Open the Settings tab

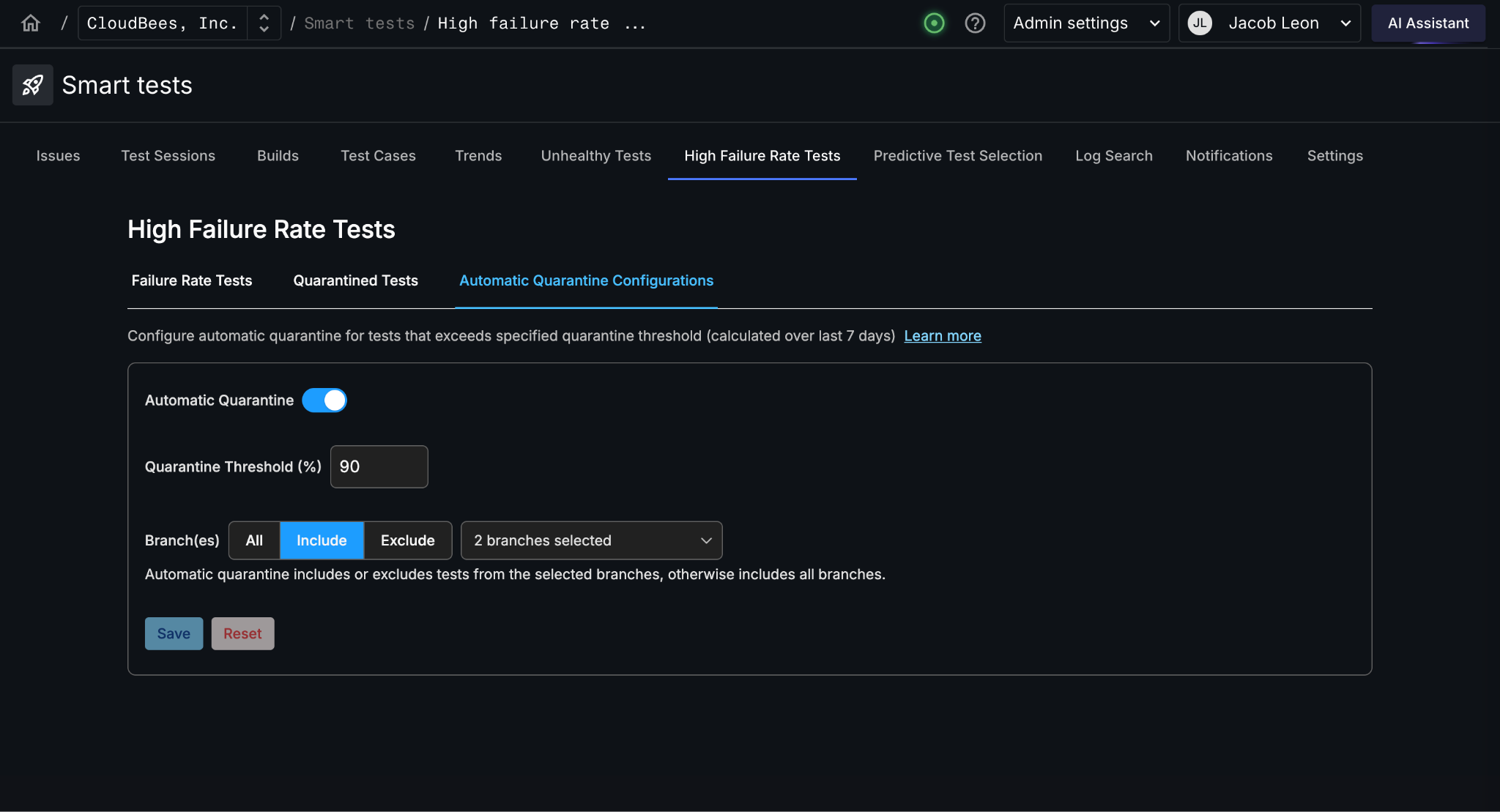pos(1335,156)
